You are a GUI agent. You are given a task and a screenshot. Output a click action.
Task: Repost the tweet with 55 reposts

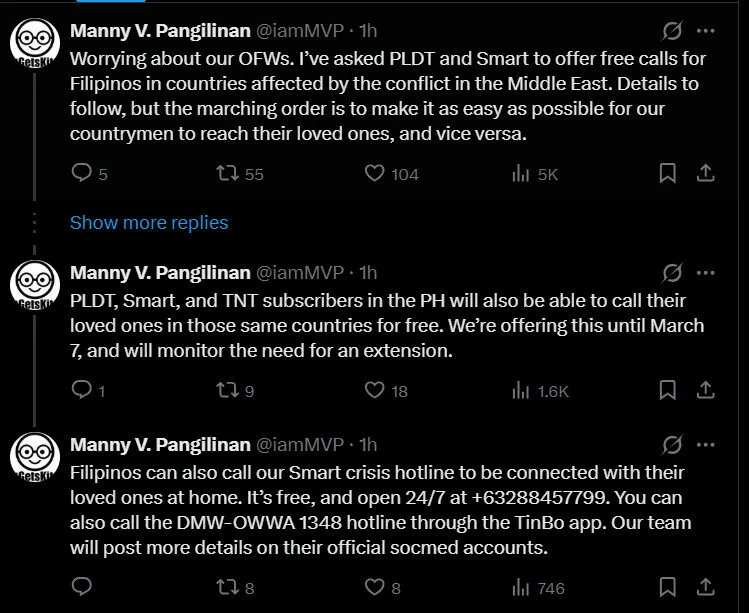[x=228, y=174]
